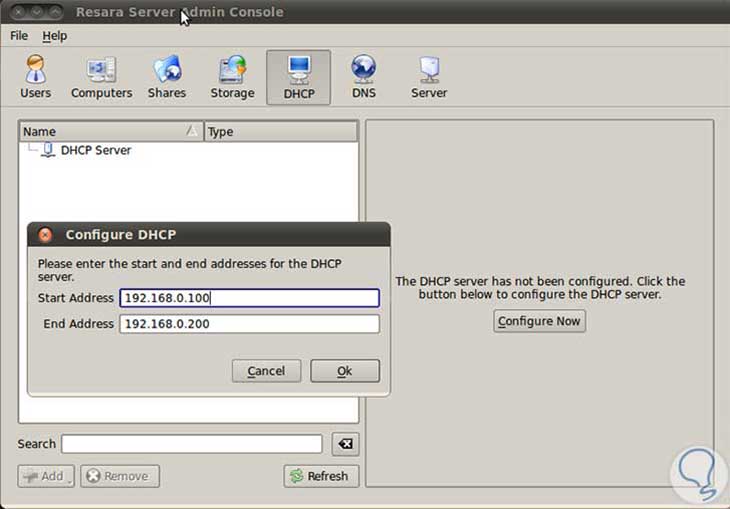The width and height of the screenshot is (730, 509).
Task: Close the Admin Console window
Action: [19, 12]
